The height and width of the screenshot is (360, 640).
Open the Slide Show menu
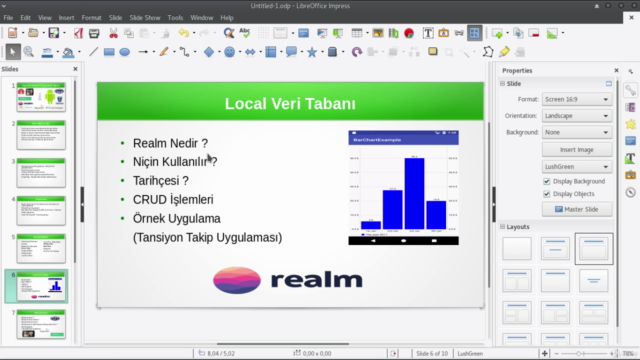pyautogui.click(x=145, y=18)
